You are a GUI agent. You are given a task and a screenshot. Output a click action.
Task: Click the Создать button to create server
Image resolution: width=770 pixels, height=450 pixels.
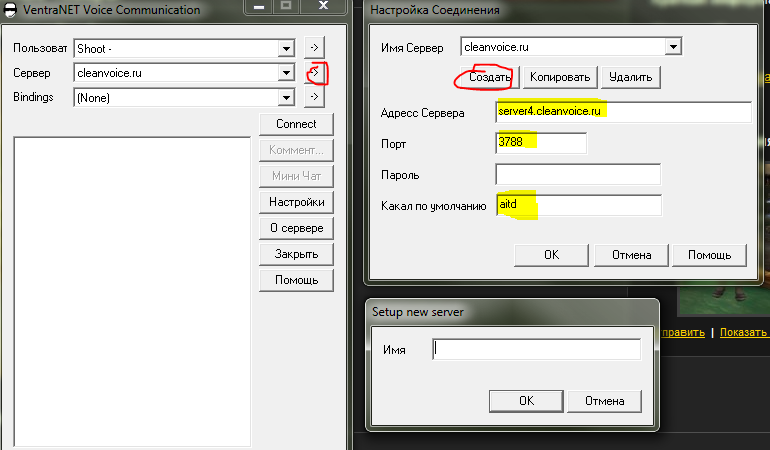pos(489,77)
